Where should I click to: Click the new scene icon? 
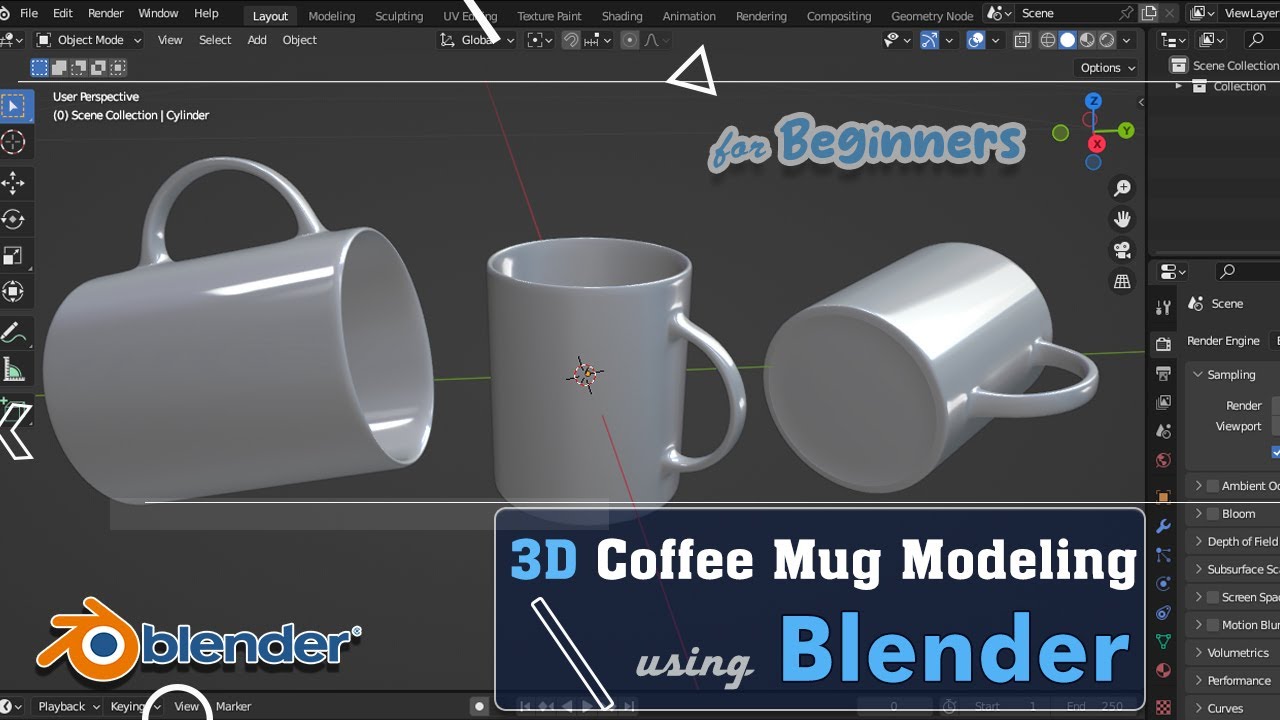[x=1148, y=13]
